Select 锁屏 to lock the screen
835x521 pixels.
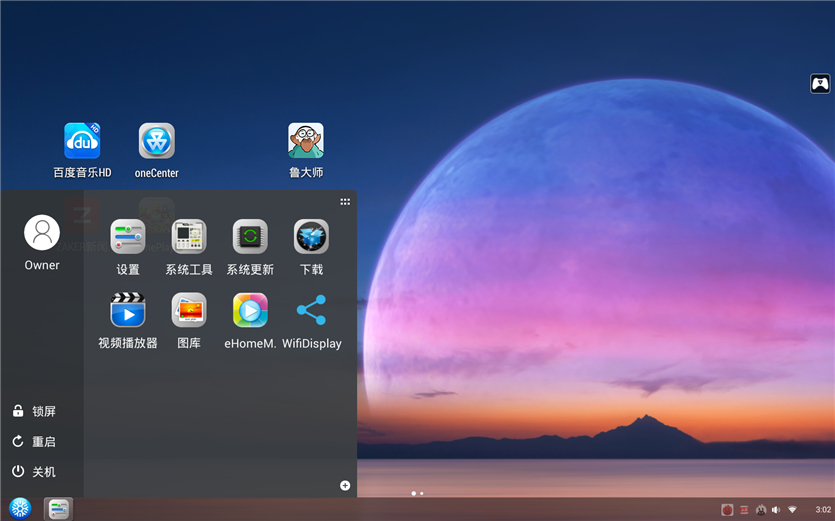click(34, 411)
